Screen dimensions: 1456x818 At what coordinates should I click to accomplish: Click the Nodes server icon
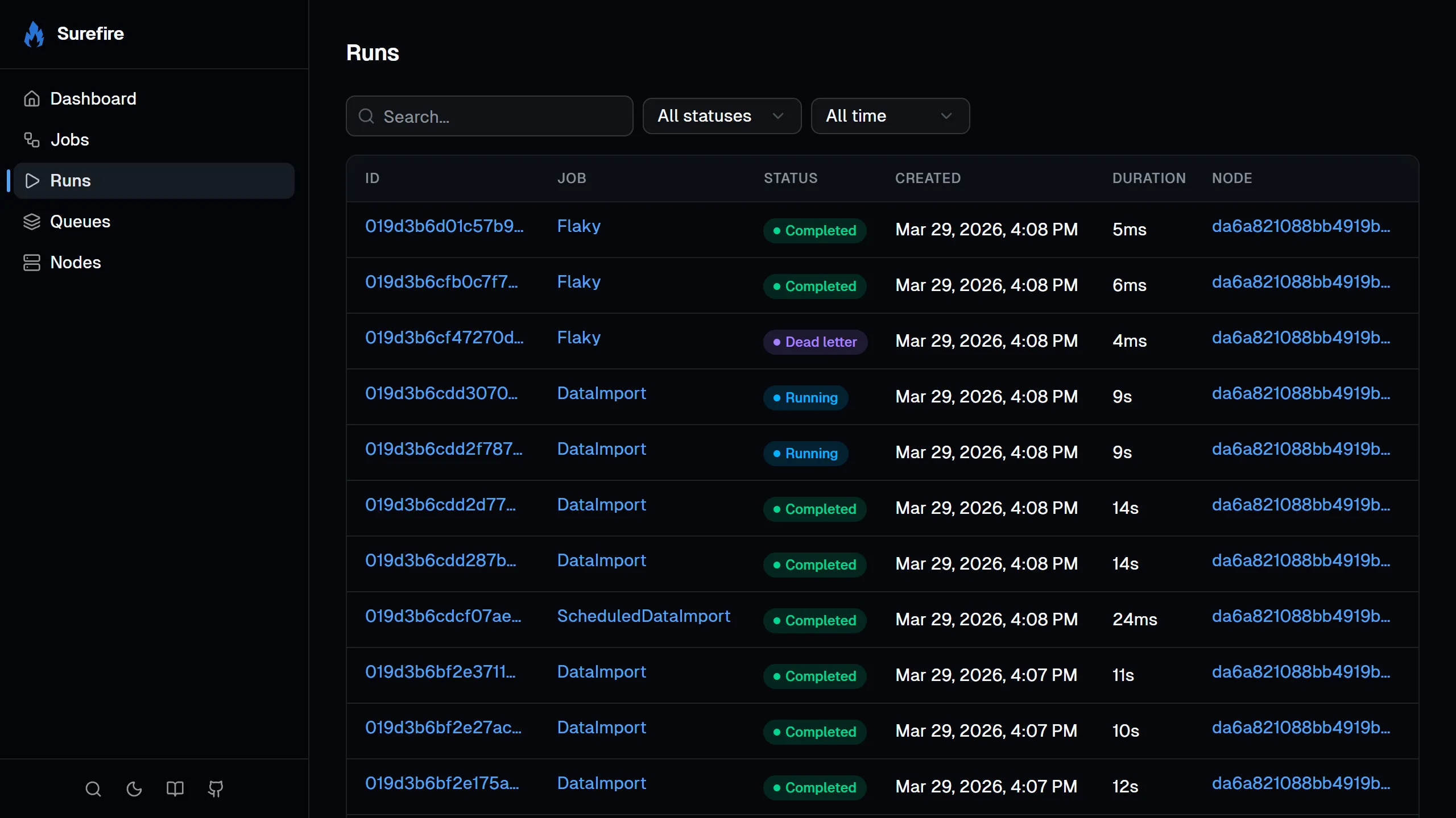click(32, 263)
